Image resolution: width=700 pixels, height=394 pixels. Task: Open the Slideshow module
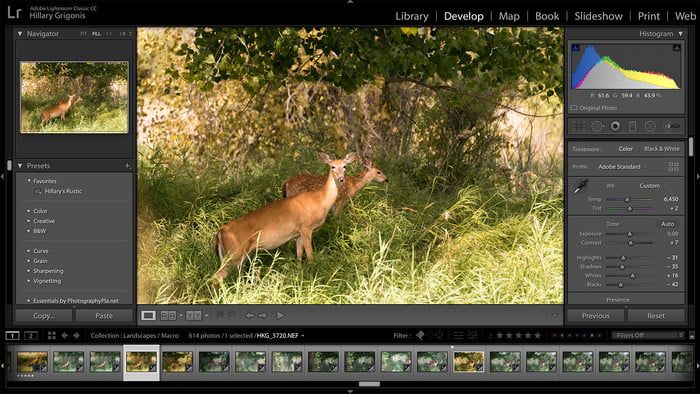pyautogui.click(x=598, y=16)
